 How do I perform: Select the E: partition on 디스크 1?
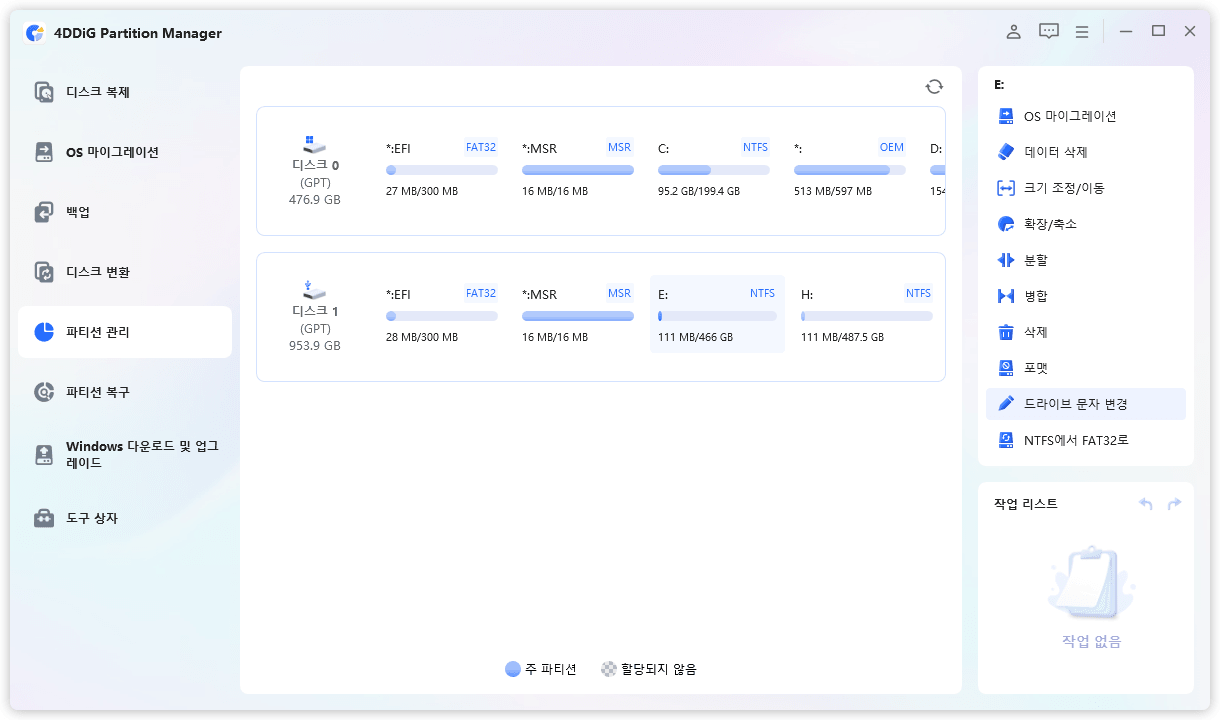click(716, 315)
